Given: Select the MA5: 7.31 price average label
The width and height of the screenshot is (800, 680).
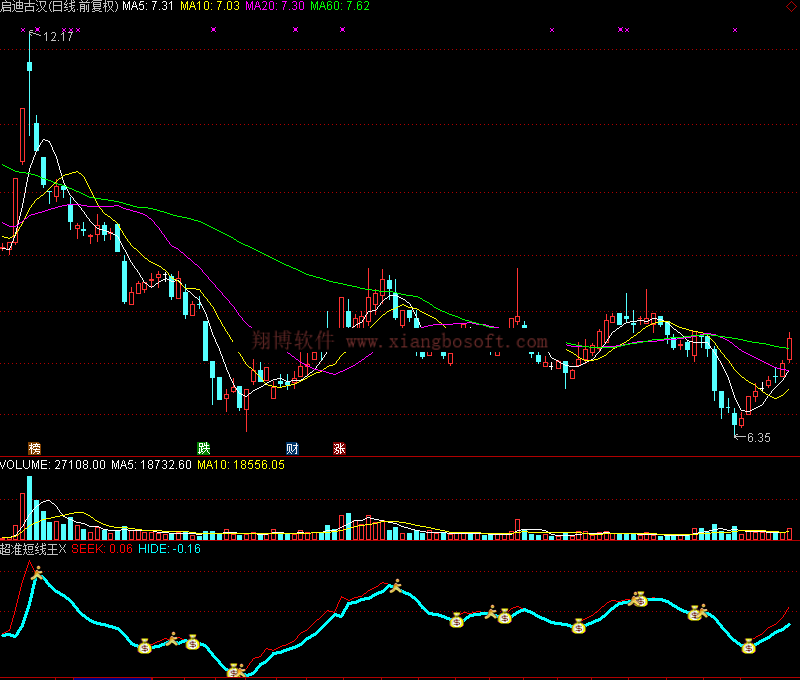Looking at the screenshot, I should pyautogui.click(x=148, y=6).
